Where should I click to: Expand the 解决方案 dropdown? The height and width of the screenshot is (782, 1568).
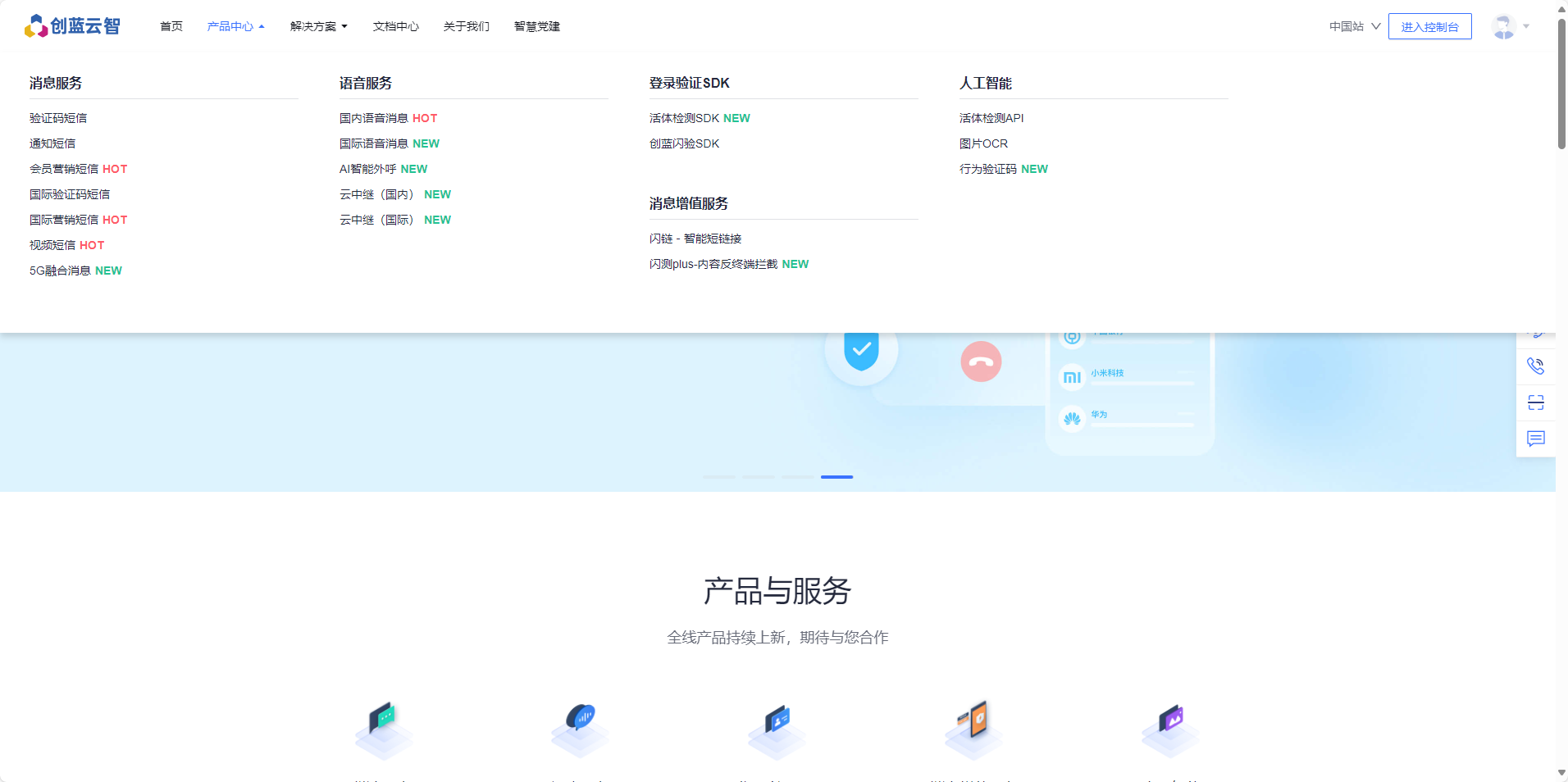tap(318, 26)
